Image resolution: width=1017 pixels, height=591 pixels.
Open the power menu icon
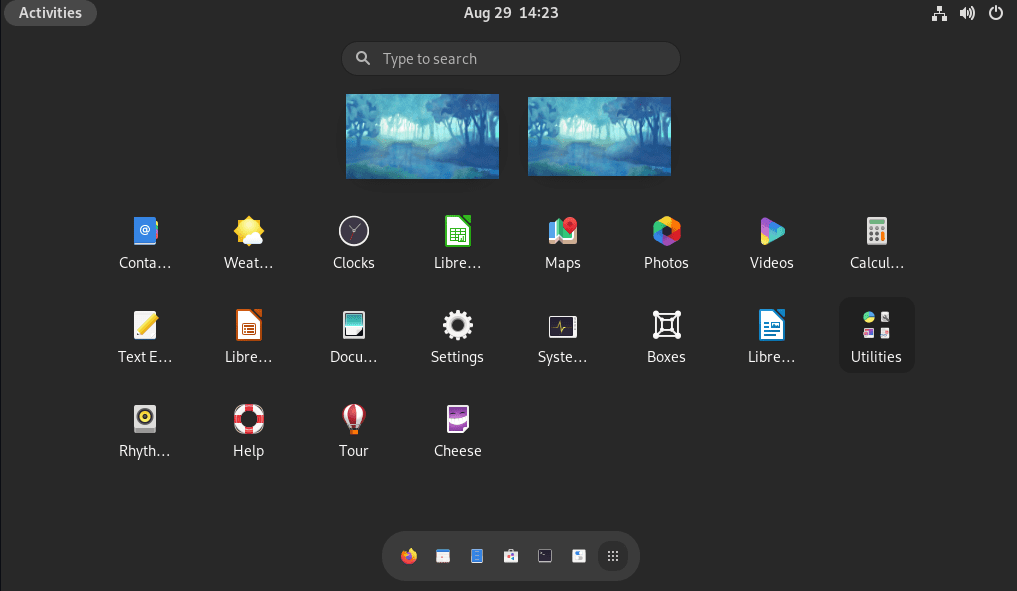pyautogui.click(x=996, y=13)
